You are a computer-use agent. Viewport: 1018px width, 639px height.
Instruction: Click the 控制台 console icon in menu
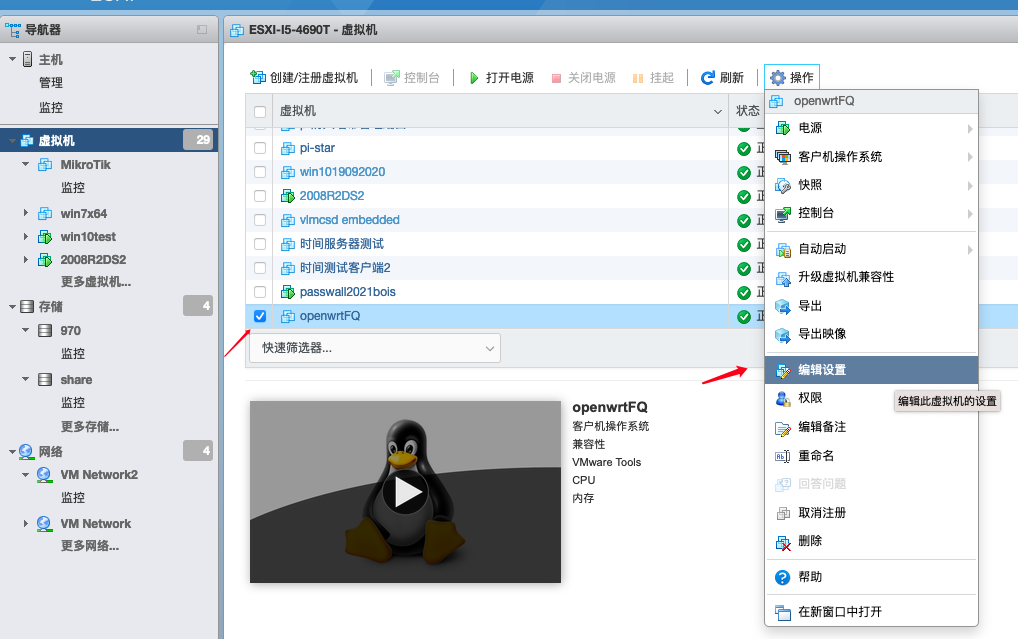[783, 214]
